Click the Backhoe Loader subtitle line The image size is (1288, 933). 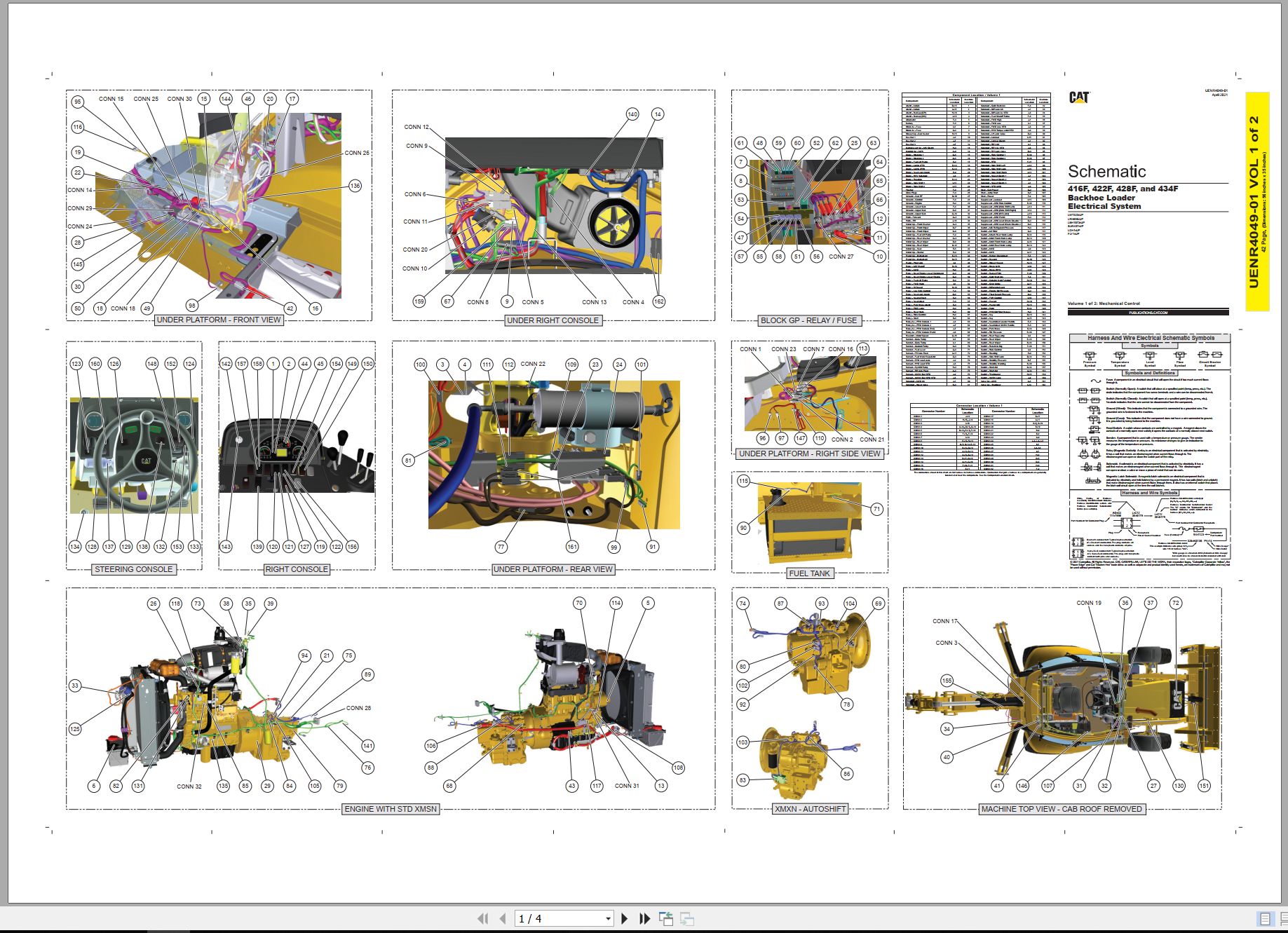point(1101,198)
